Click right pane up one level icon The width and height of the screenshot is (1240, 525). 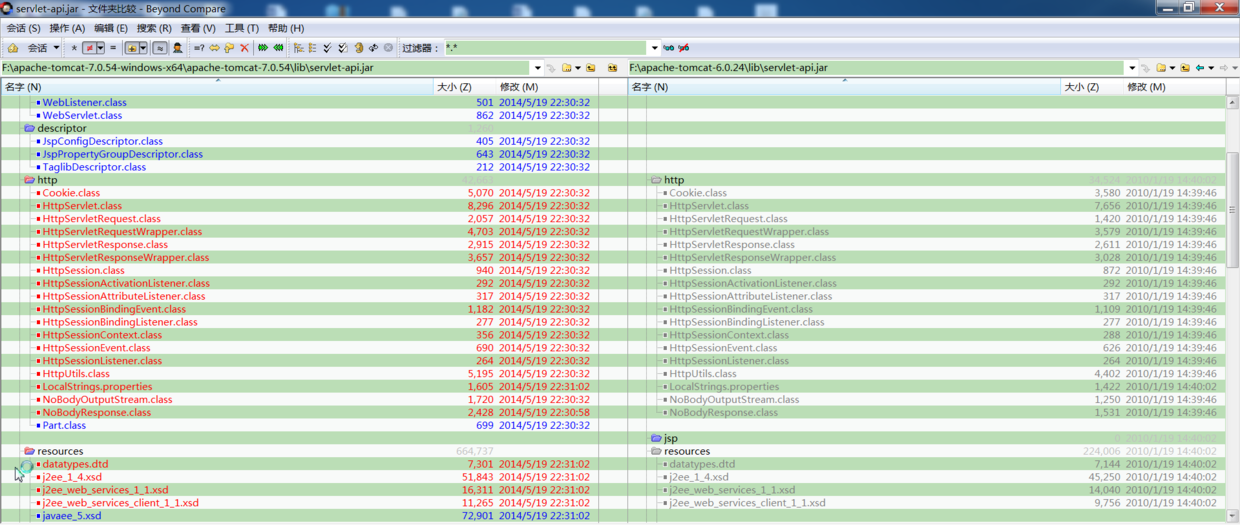(1185, 68)
